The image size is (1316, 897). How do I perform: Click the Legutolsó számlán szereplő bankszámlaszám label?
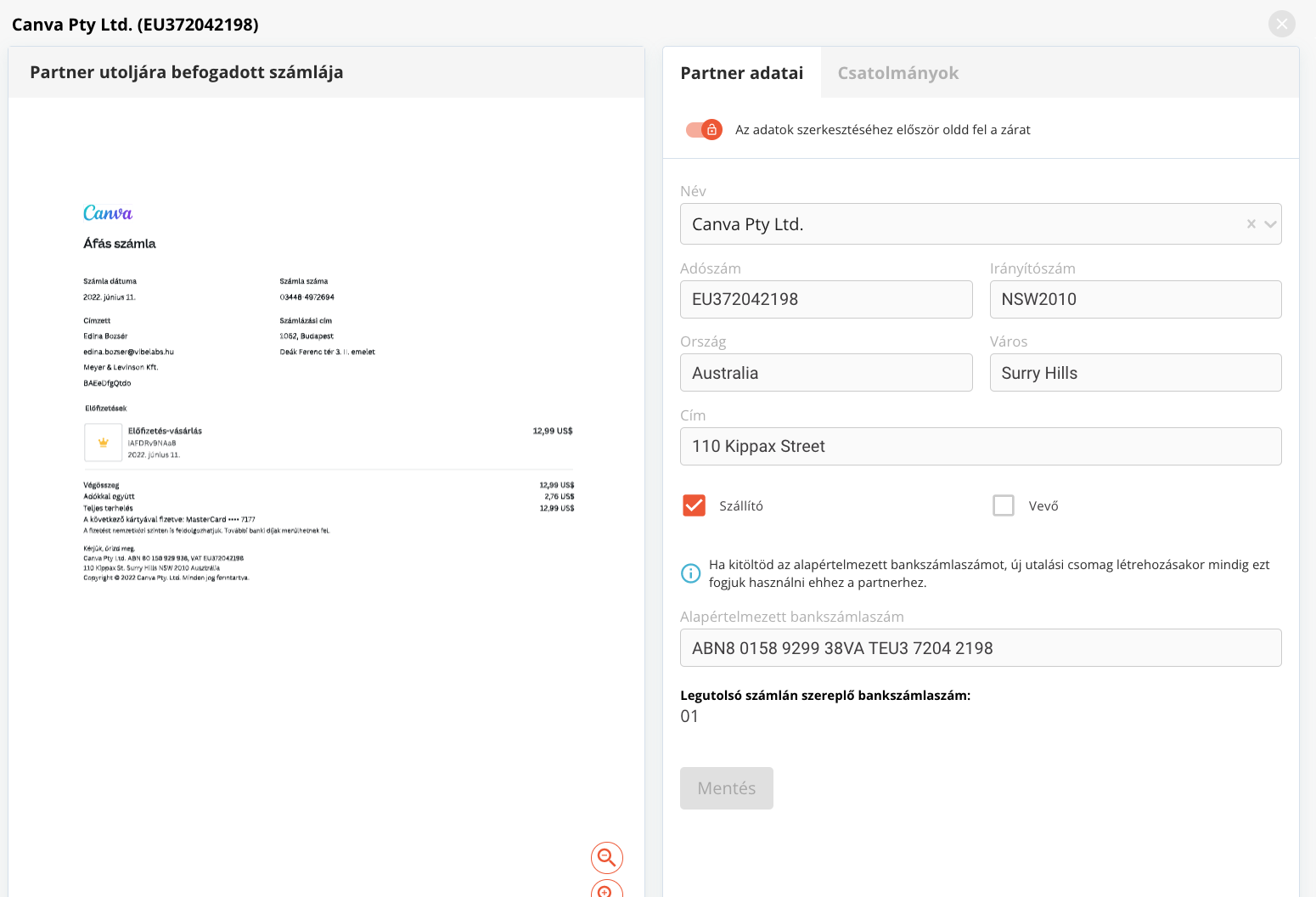pyautogui.click(x=825, y=695)
